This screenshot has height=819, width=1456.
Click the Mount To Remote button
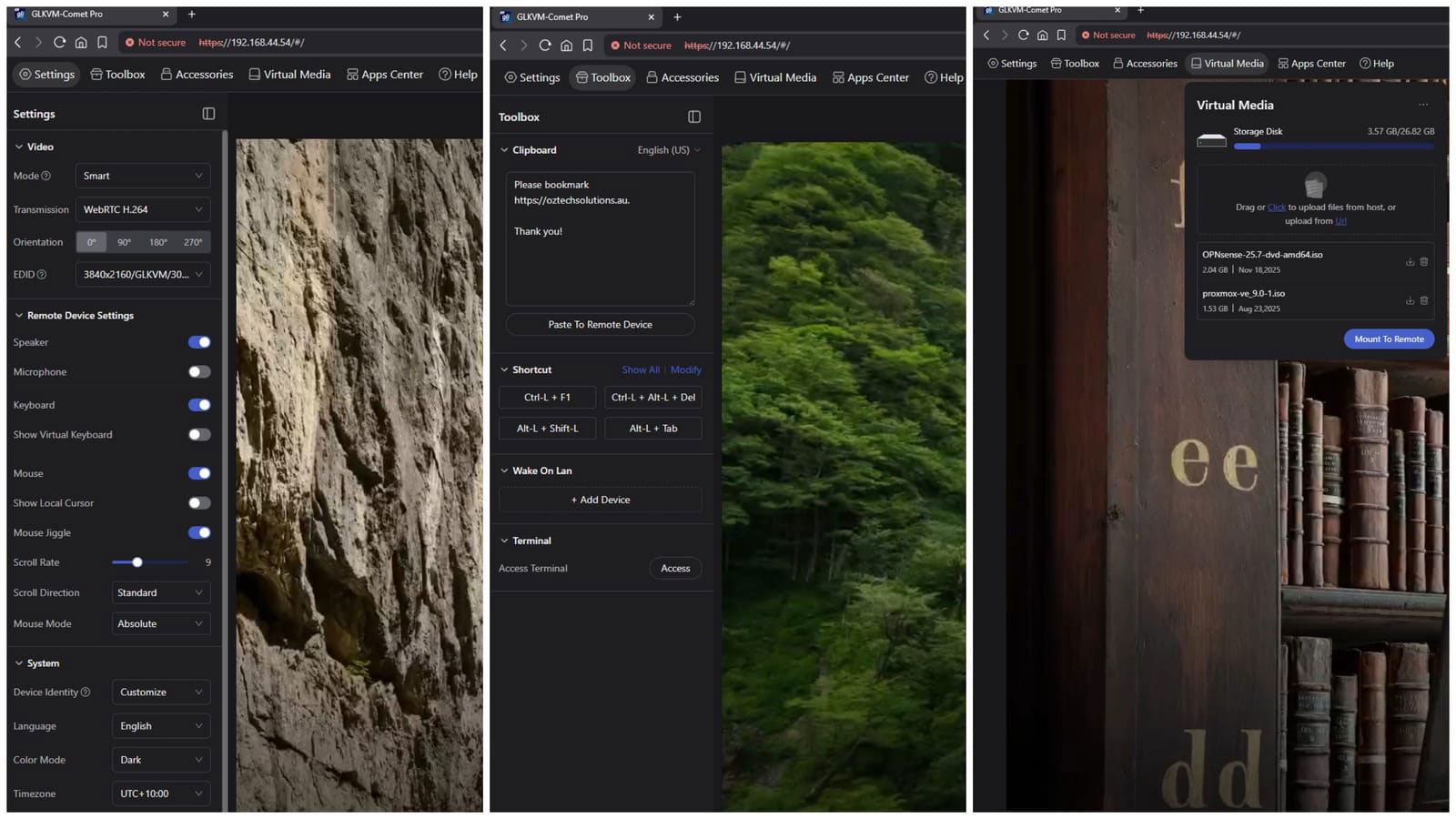click(x=1389, y=339)
